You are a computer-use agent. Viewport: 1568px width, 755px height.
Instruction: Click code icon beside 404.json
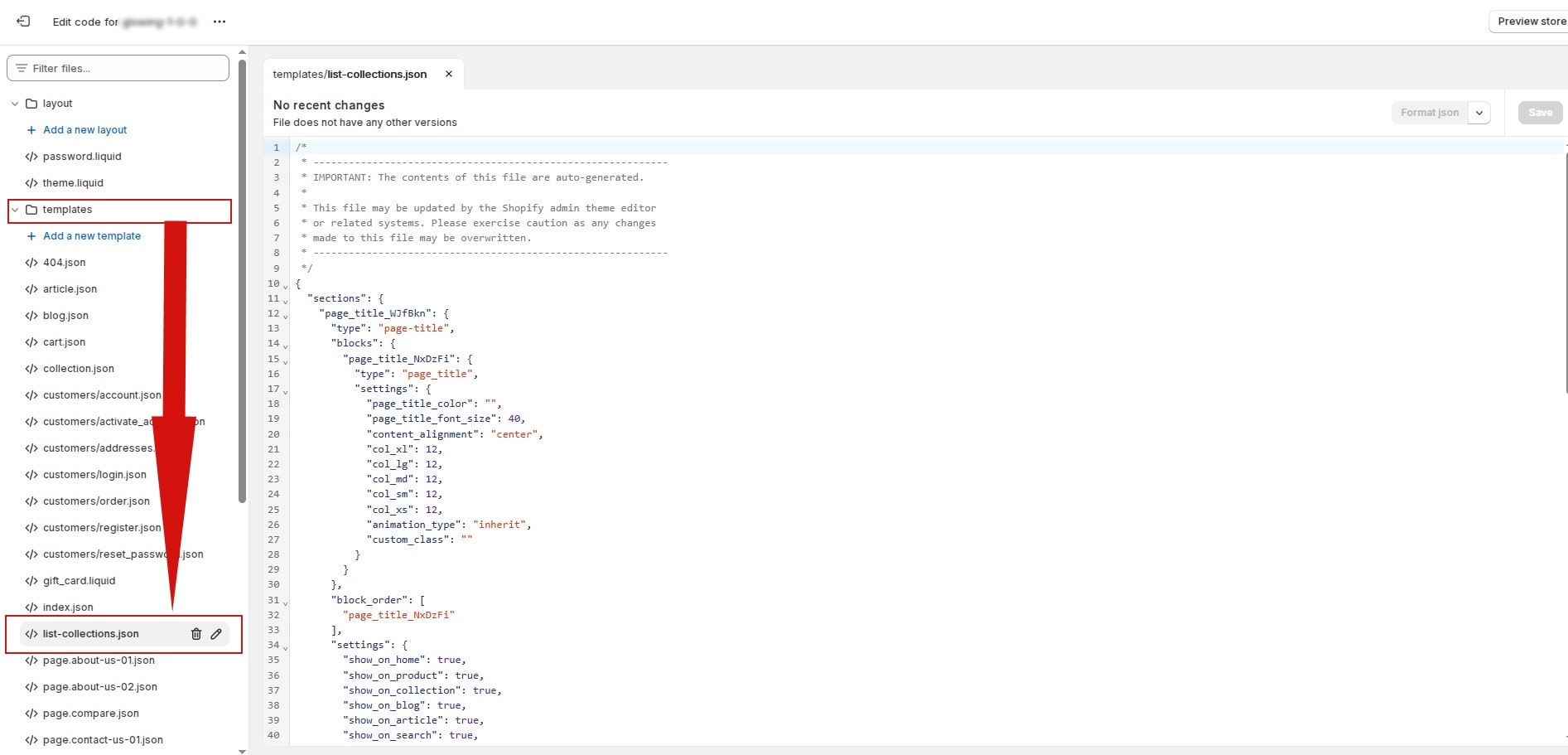pyautogui.click(x=31, y=263)
